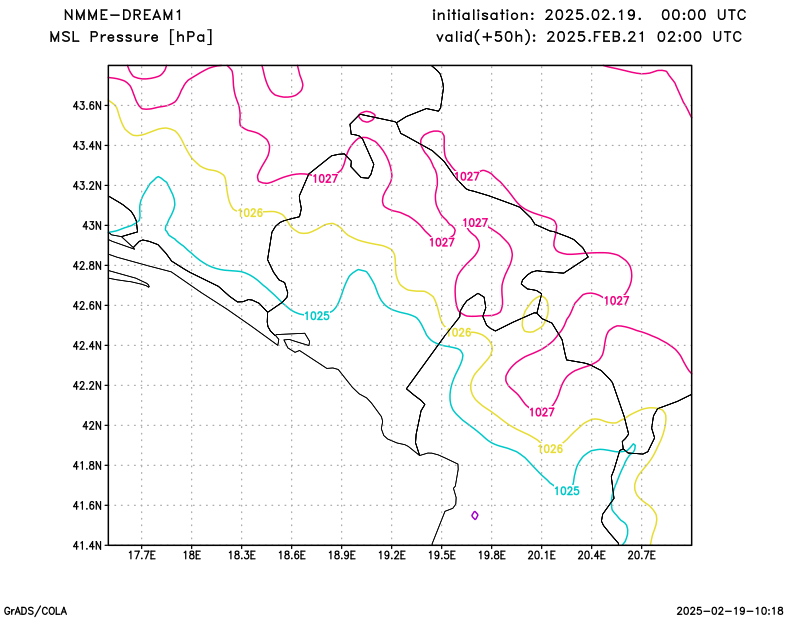800x618 pixels.
Task: Click the 42.2N latitude axis label
Action: click(x=87, y=385)
